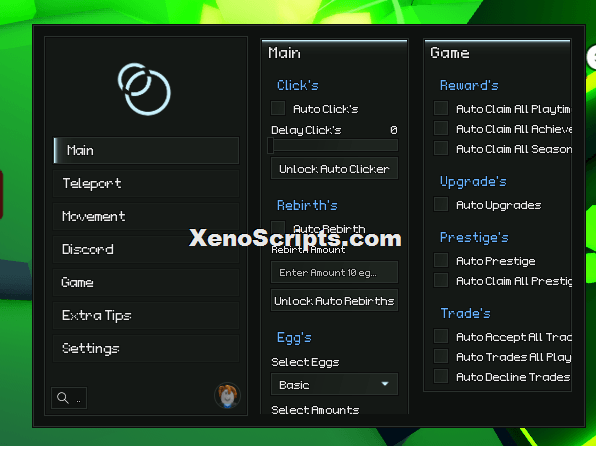Click the Click's section heading
This screenshot has height=476, width=596.
(x=298, y=85)
